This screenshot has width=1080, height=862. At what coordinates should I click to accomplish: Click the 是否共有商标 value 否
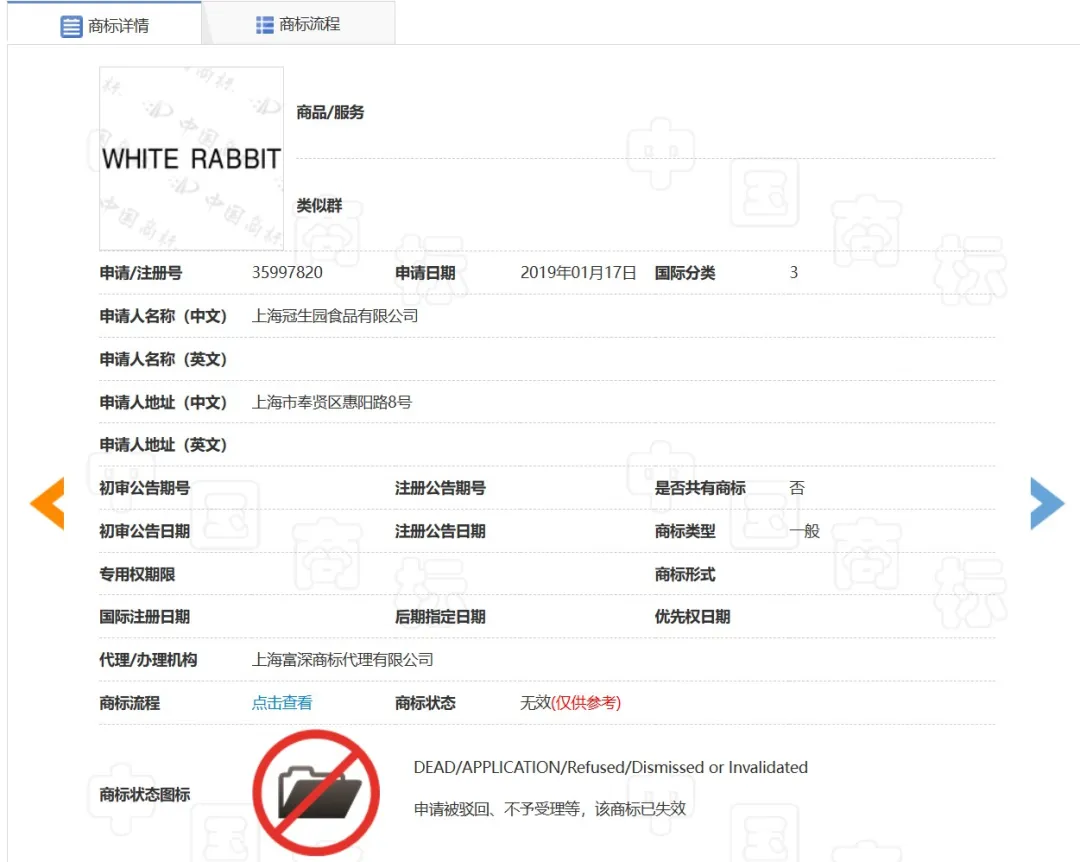797,488
